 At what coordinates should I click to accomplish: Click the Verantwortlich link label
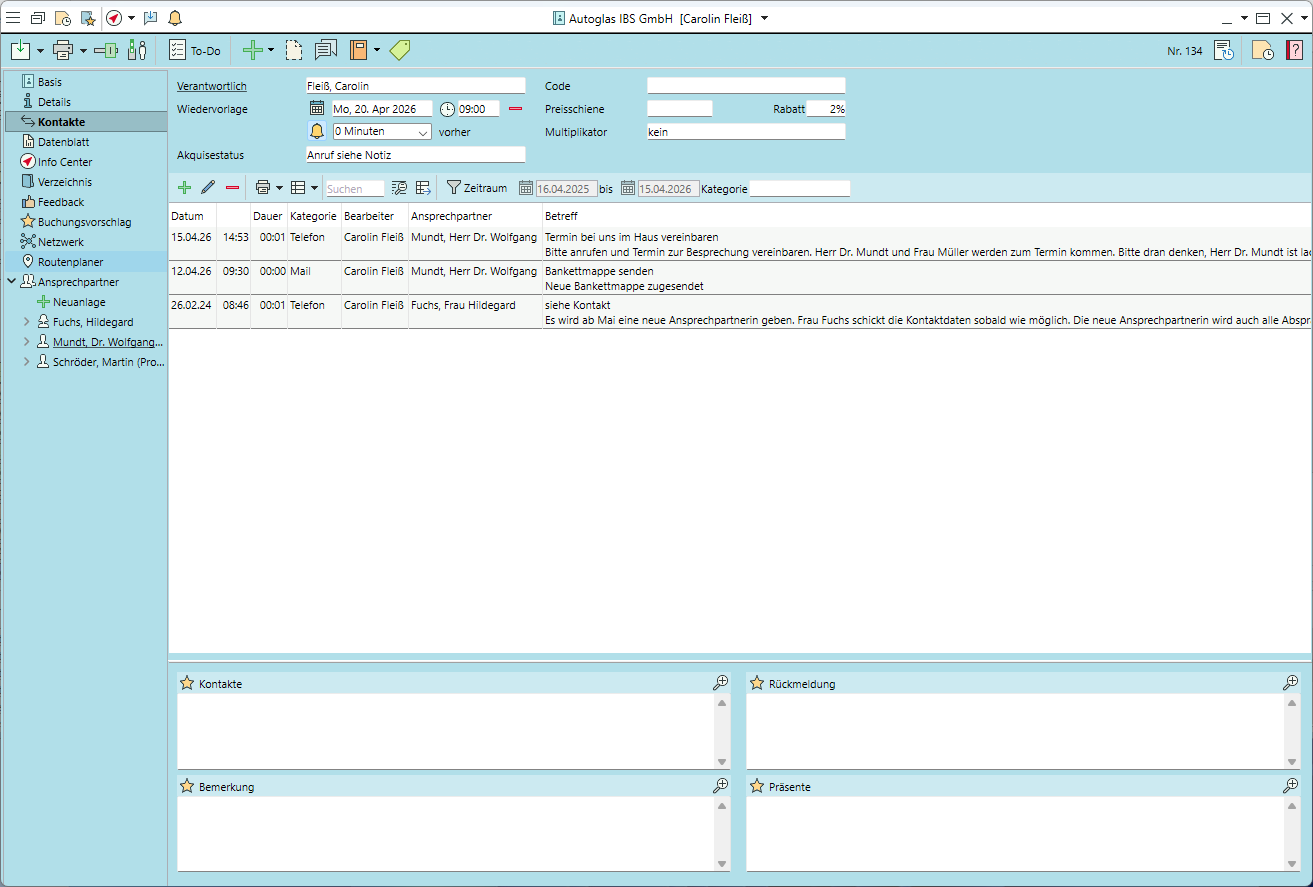click(x=211, y=86)
